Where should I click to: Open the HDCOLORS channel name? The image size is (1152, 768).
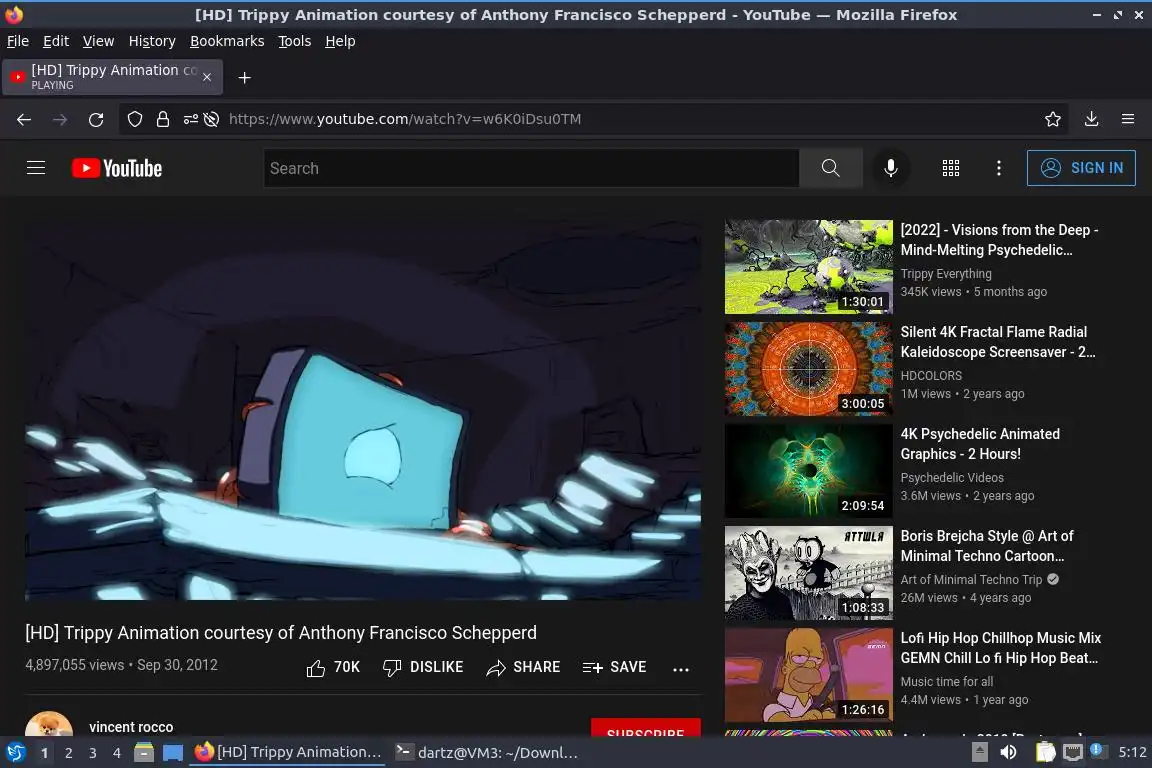point(931,376)
